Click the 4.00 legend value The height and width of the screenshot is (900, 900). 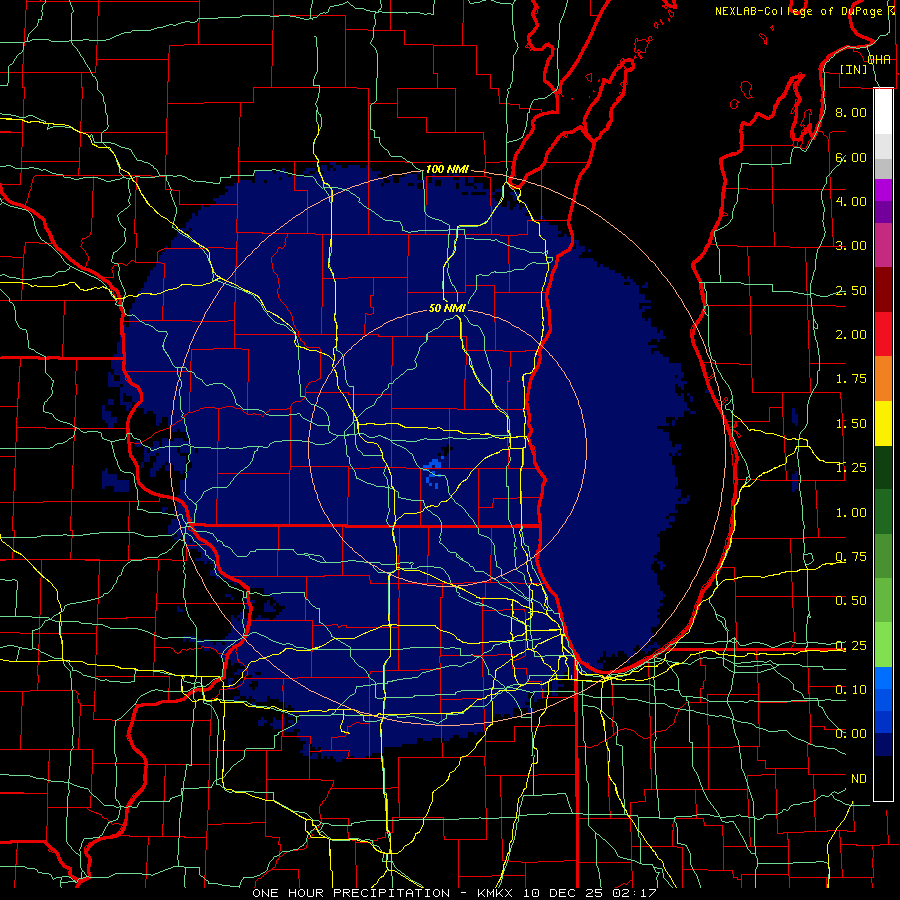pyautogui.click(x=851, y=201)
